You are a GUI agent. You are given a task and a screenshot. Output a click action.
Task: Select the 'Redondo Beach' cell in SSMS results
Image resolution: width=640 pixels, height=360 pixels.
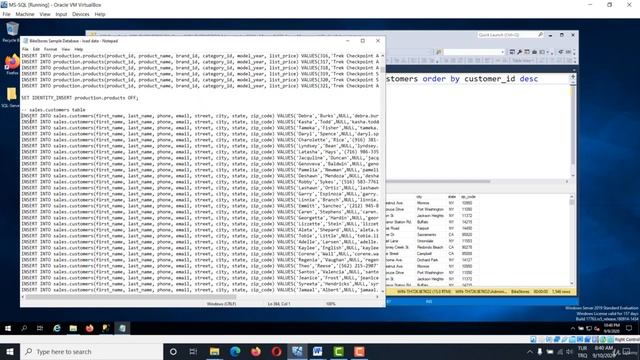[430, 247]
